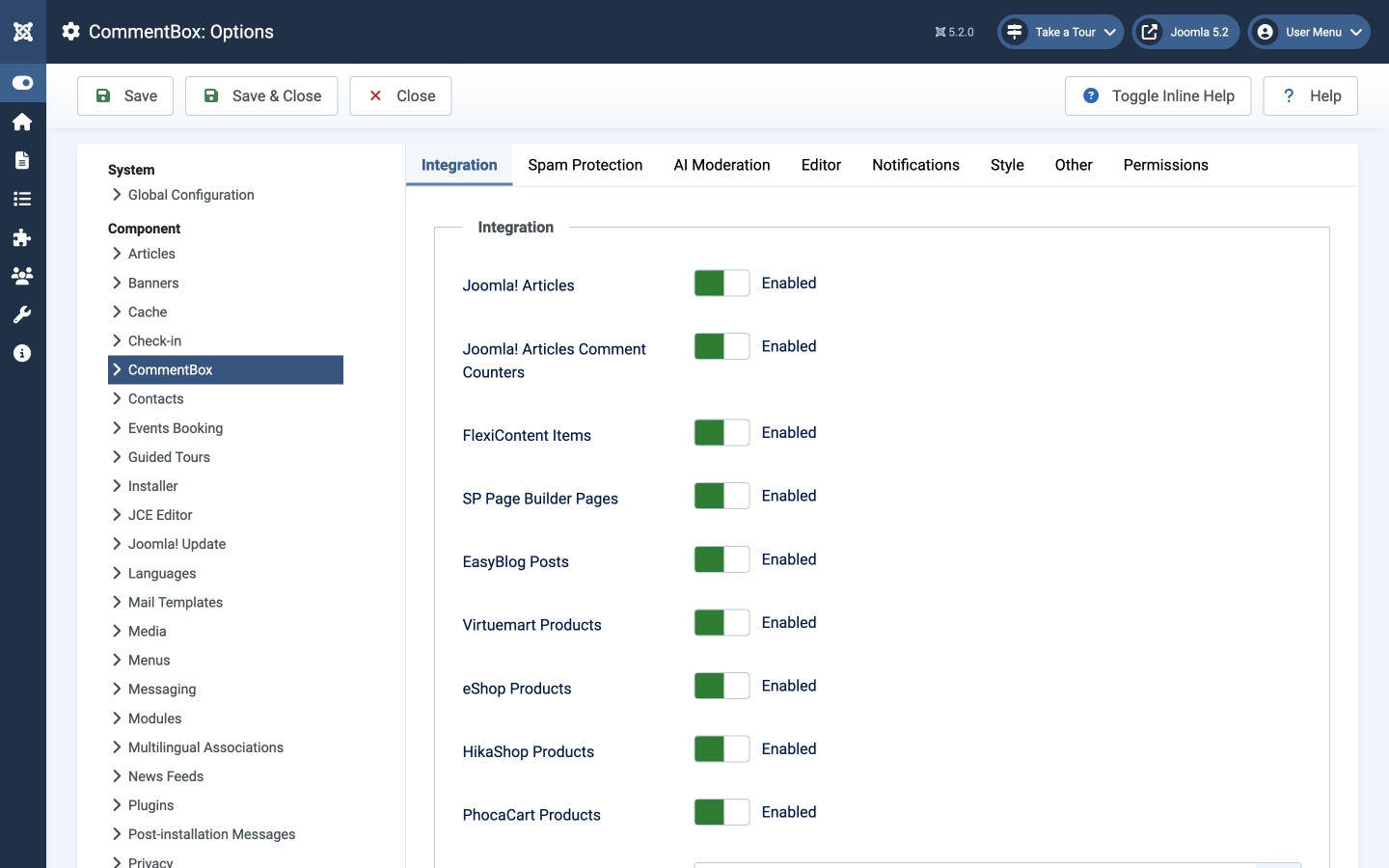
Task: Expand the Events Booking chevron
Action: click(117, 427)
